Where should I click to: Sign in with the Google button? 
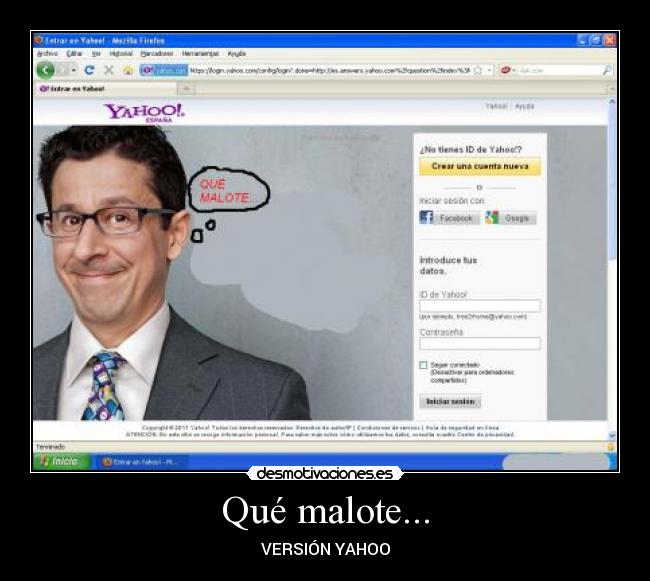[x=511, y=218]
